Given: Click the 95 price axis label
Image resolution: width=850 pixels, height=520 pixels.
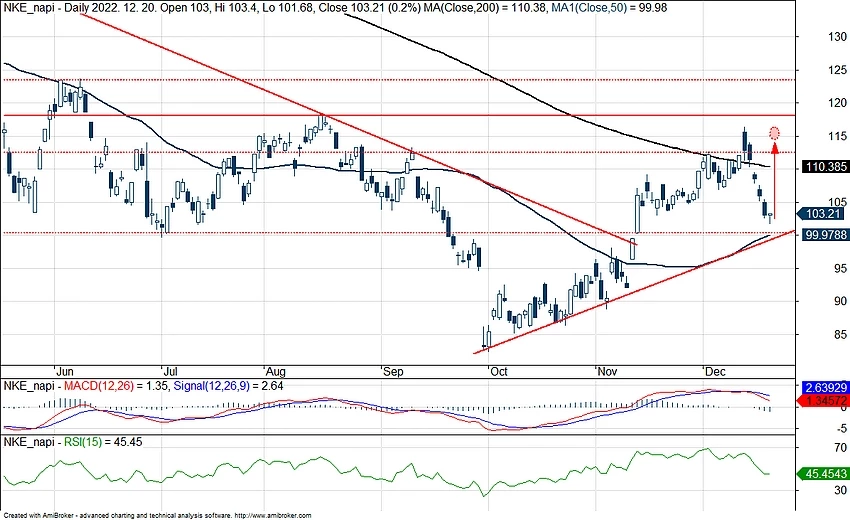Looking at the screenshot, I should (840, 268).
